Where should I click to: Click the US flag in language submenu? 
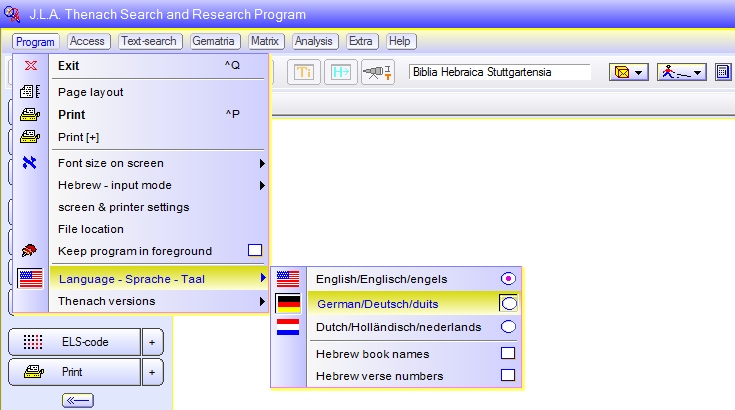point(288,279)
